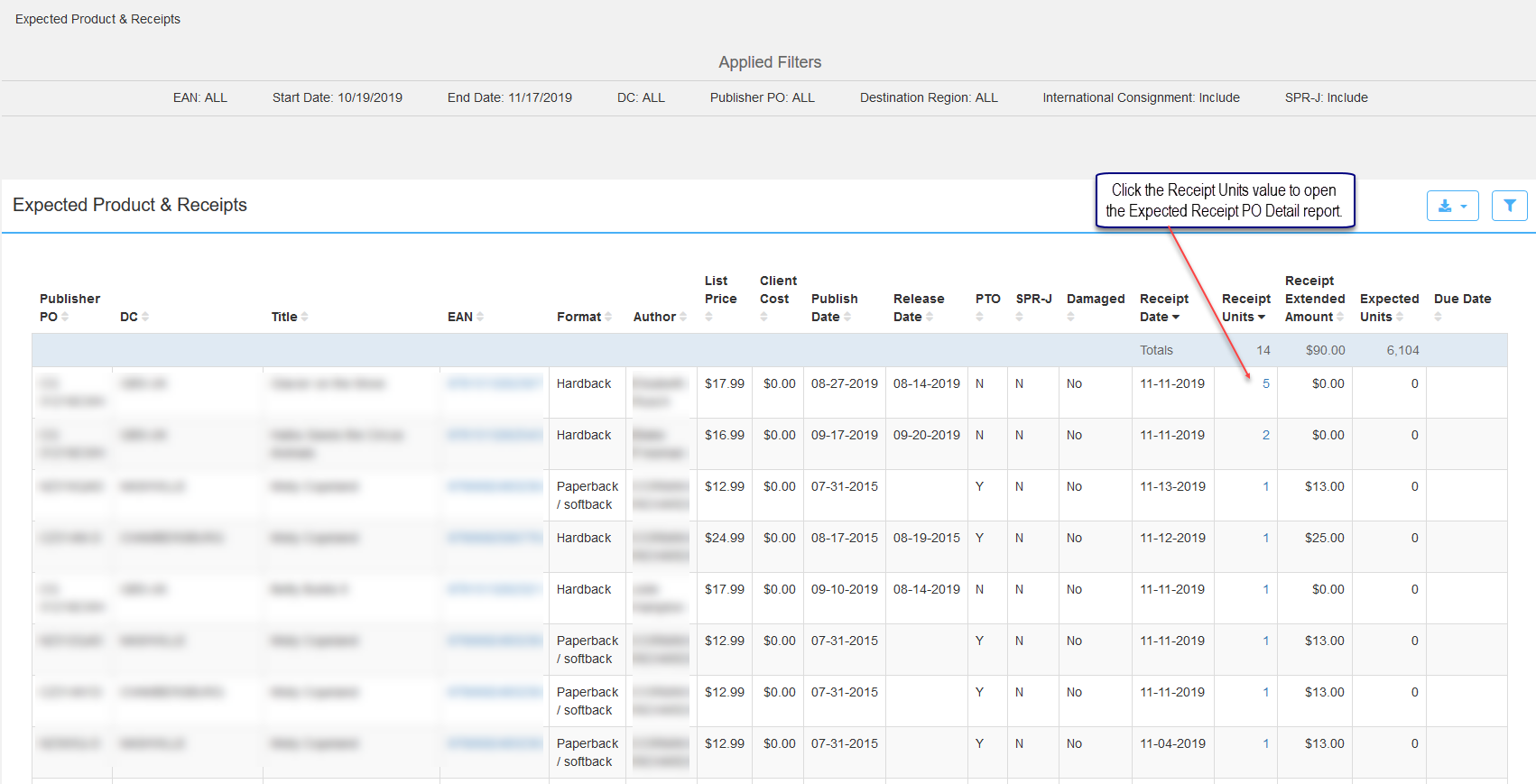Viewport: 1536px width, 784px height.
Task: Sort by Release Date column
Action: [930, 317]
